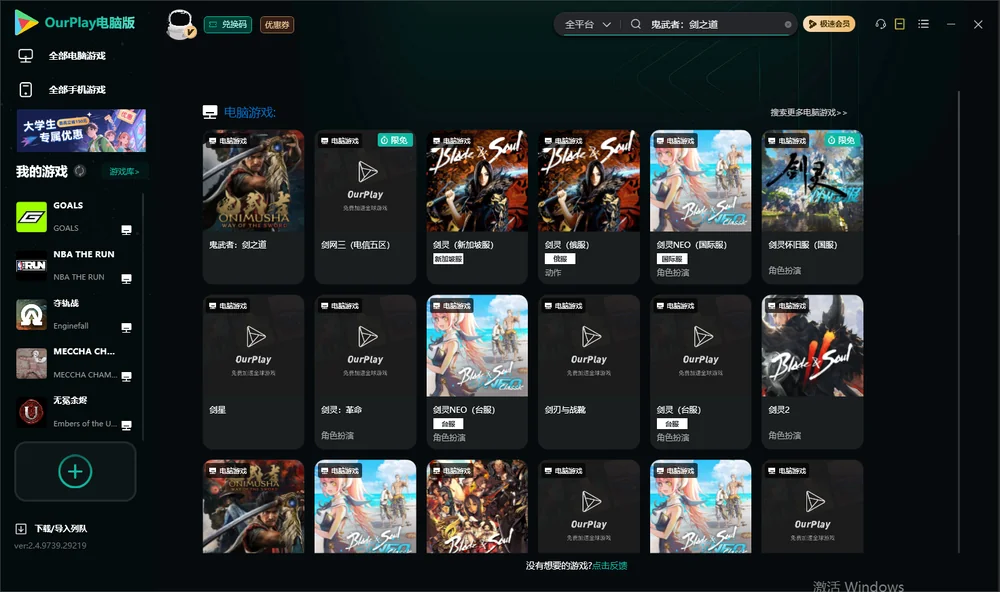1000x592 pixels.
Task: Click the search magnifier icon
Action: click(636, 24)
